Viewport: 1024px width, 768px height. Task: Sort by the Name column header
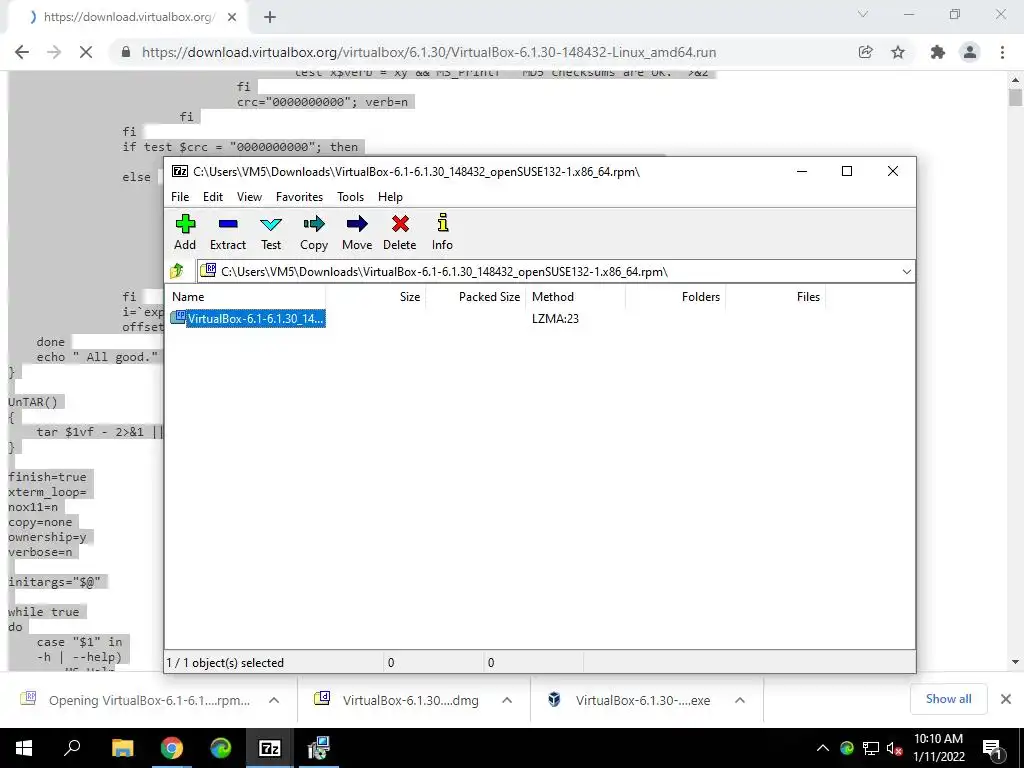(x=246, y=296)
